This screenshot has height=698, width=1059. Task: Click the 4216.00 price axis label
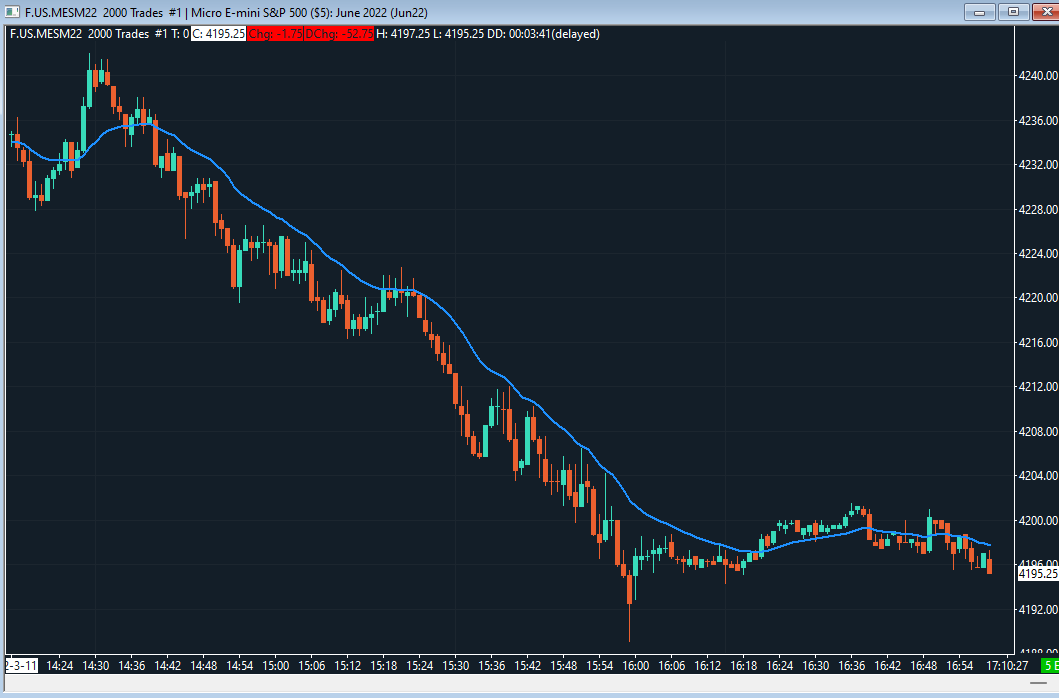(x=1037, y=343)
